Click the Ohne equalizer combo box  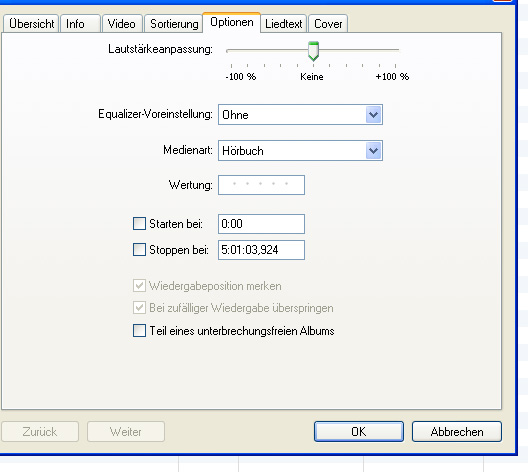pyautogui.click(x=300, y=115)
